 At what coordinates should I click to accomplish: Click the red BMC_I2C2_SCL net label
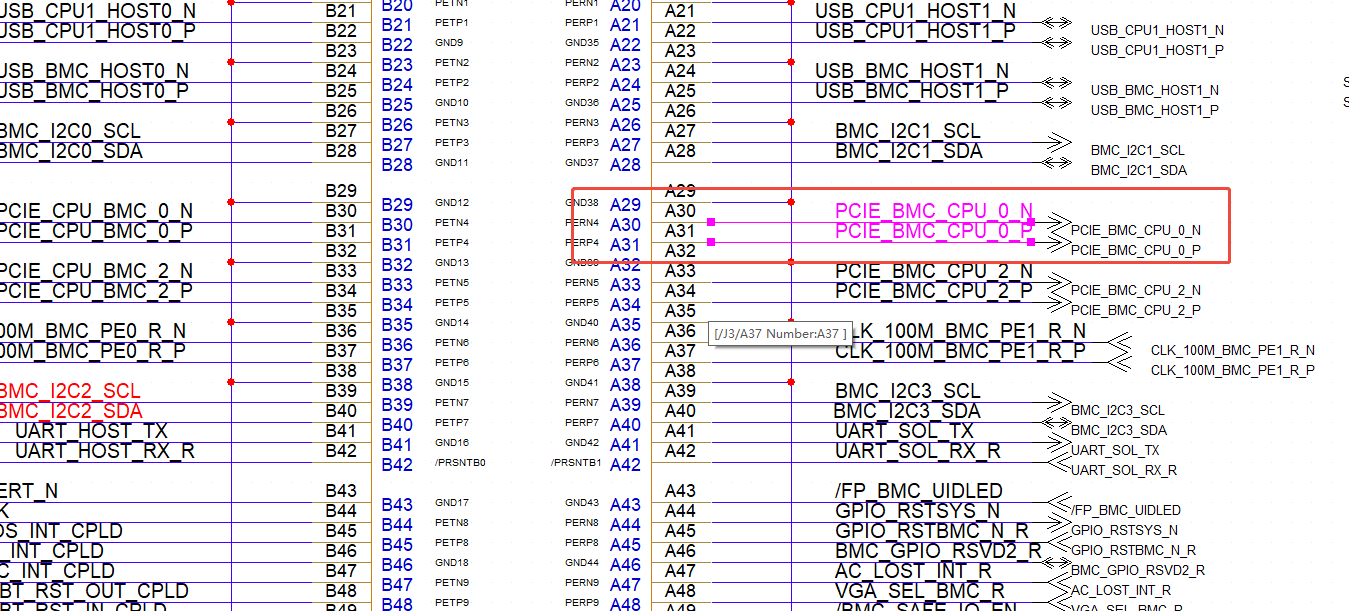(x=70, y=391)
